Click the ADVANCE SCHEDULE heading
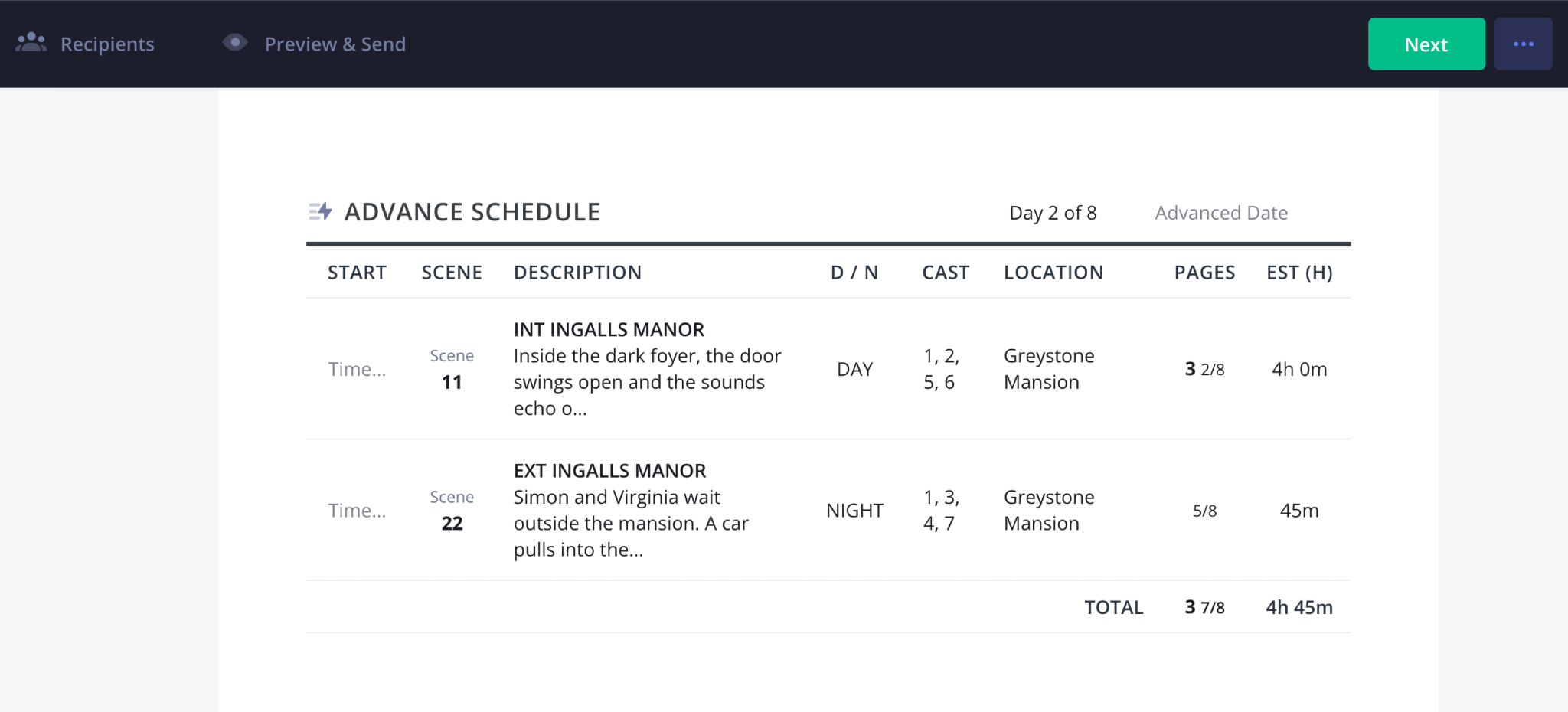 [x=472, y=212]
